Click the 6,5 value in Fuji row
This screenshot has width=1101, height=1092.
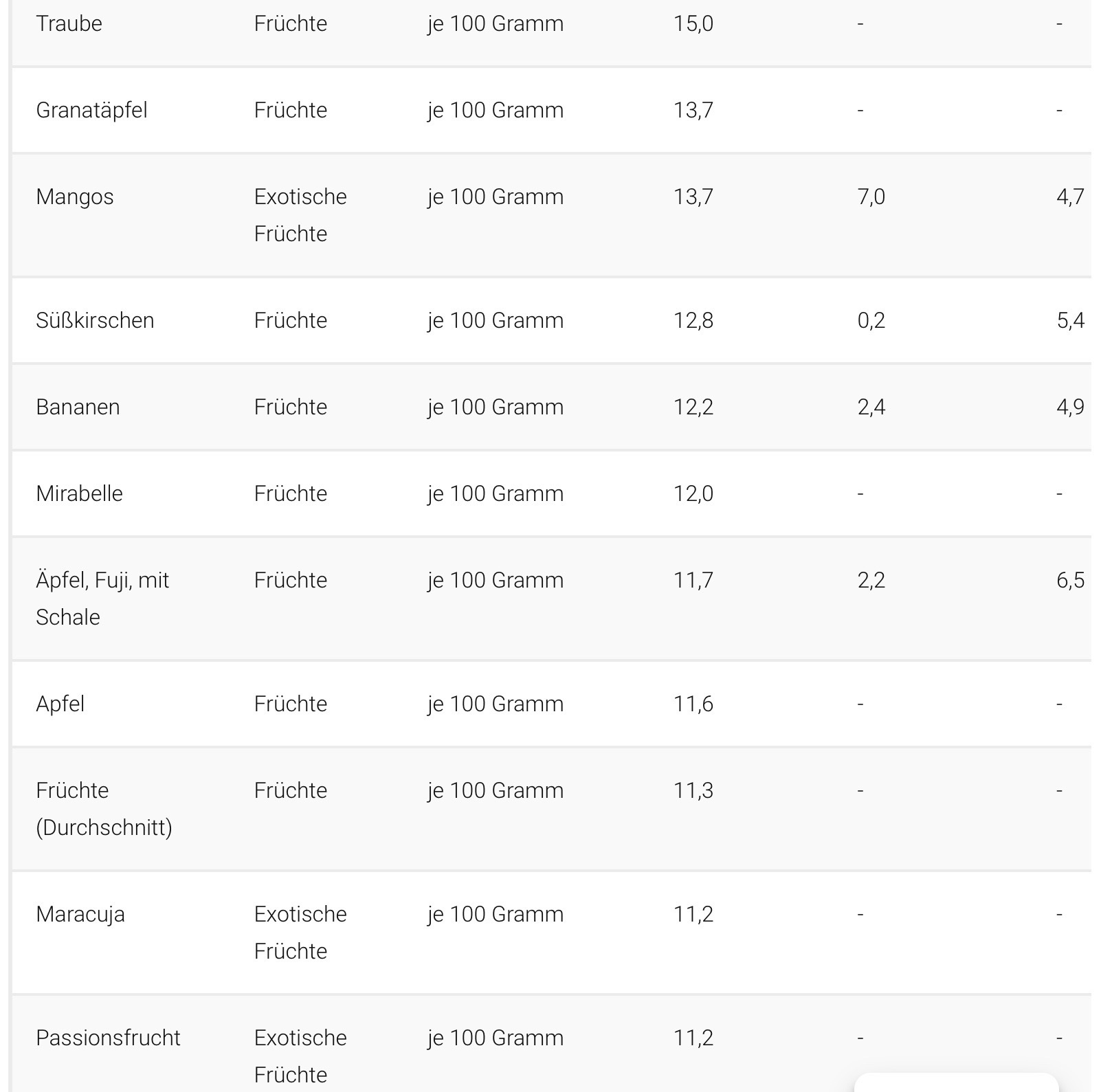pos(1070,580)
